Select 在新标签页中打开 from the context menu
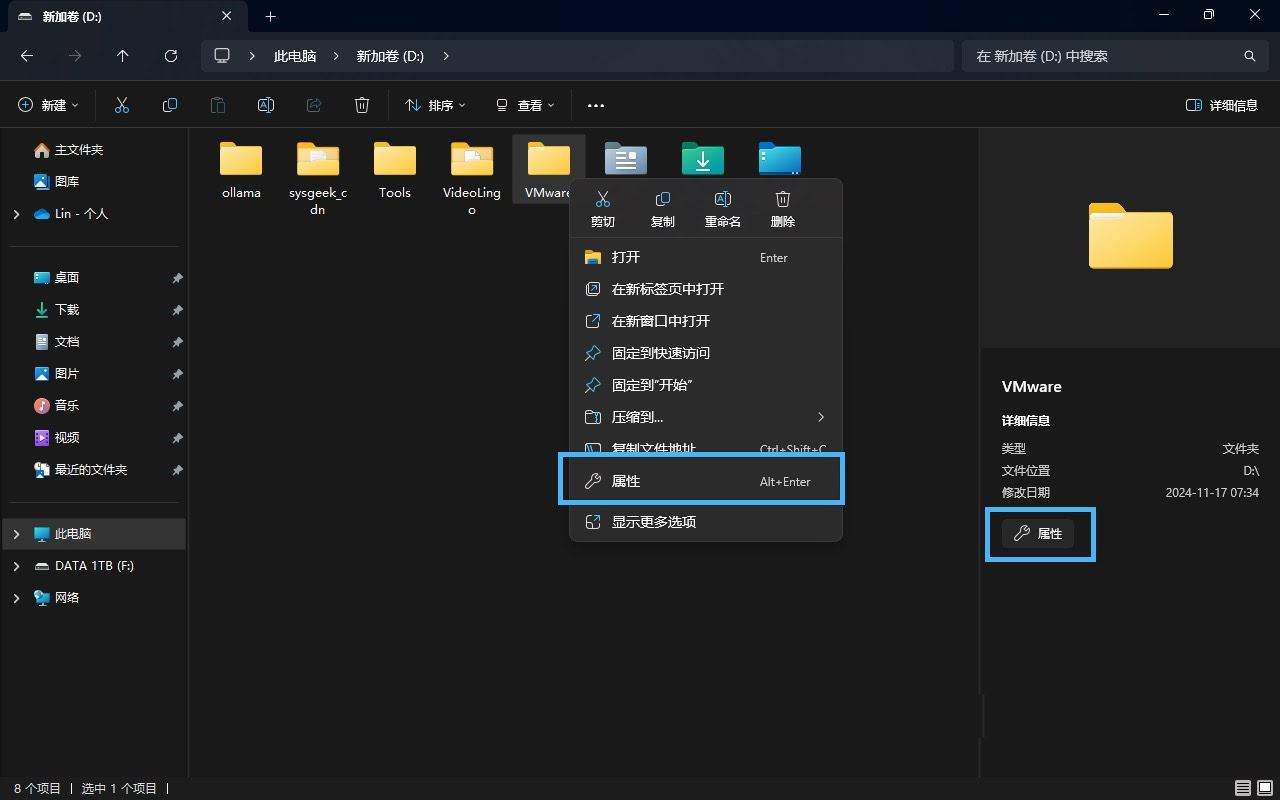This screenshot has height=800, width=1280. tap(666, 289)
